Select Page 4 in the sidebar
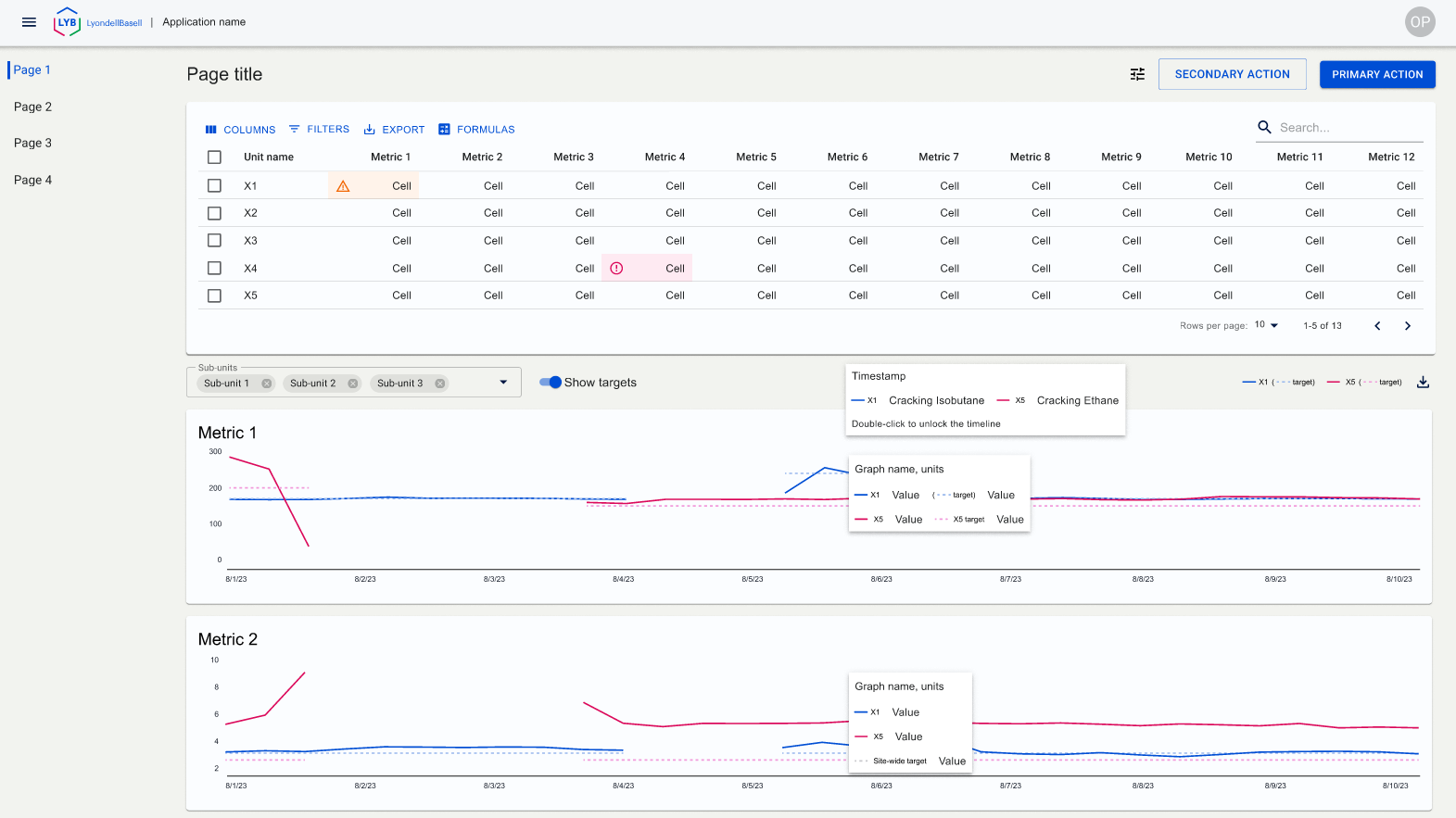This screenshot has width=1456, height=818. click(x=32, y=180)
